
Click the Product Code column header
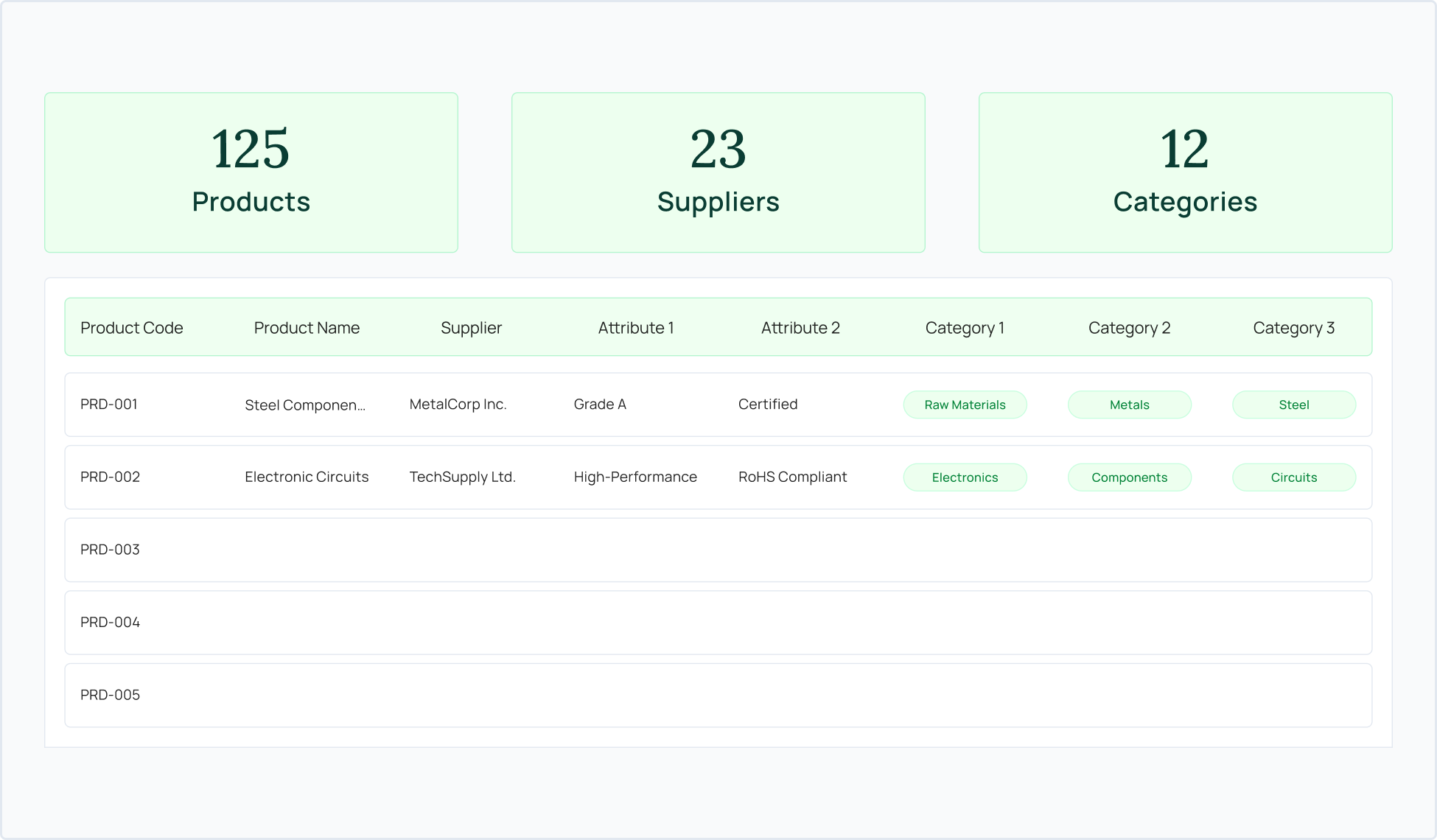[132, 328]
